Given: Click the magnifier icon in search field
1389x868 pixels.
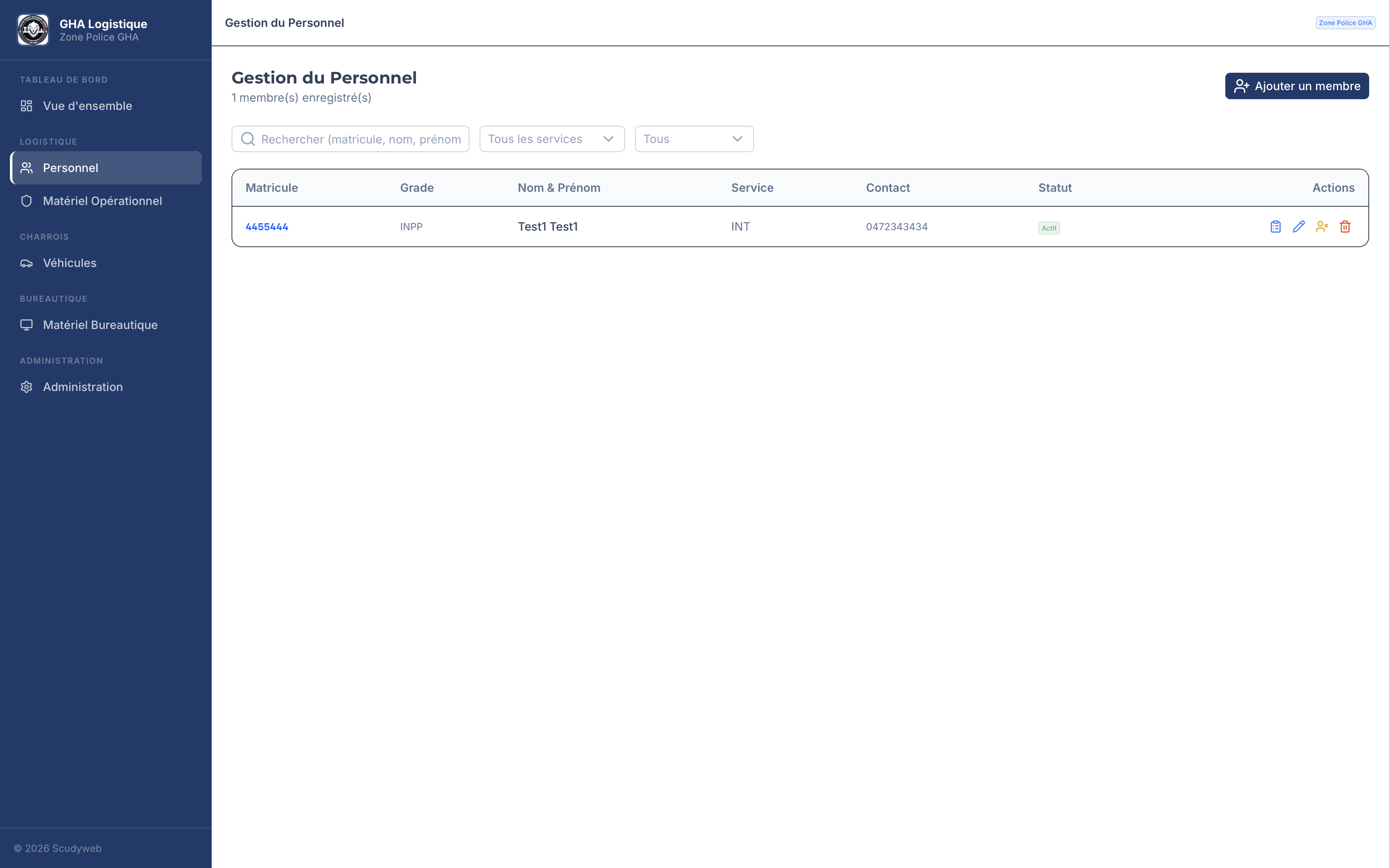Looking at the screenshot, I should pos(248,140).
